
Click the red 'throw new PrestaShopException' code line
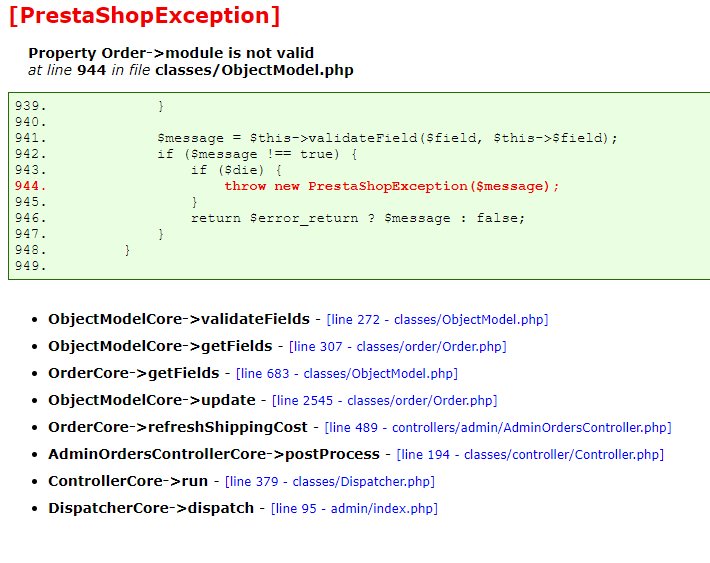click(392, 186)
